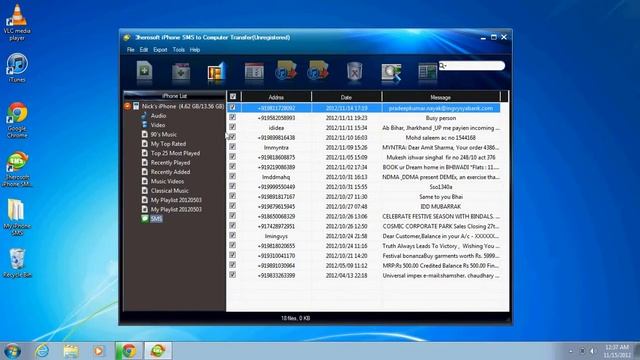The width and height of the screenshot is (640, 360).
Task: Click the add folder toolbar icon
Action: point(181,71)
